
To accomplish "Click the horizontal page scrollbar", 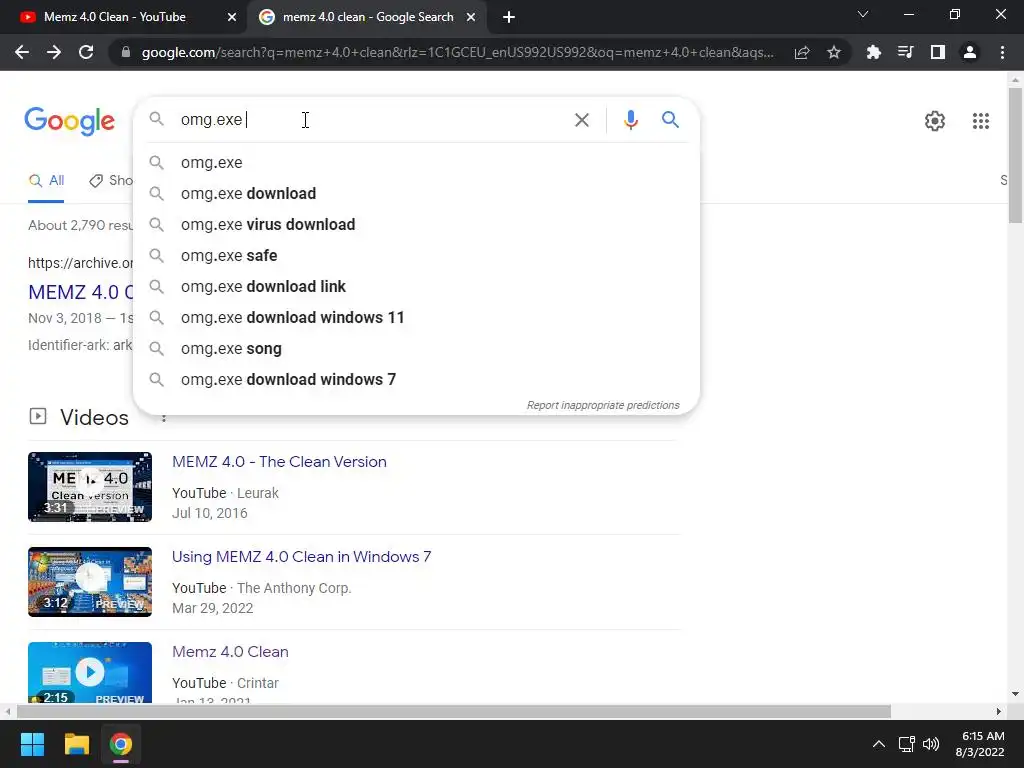I will click(x=454, y=711).
